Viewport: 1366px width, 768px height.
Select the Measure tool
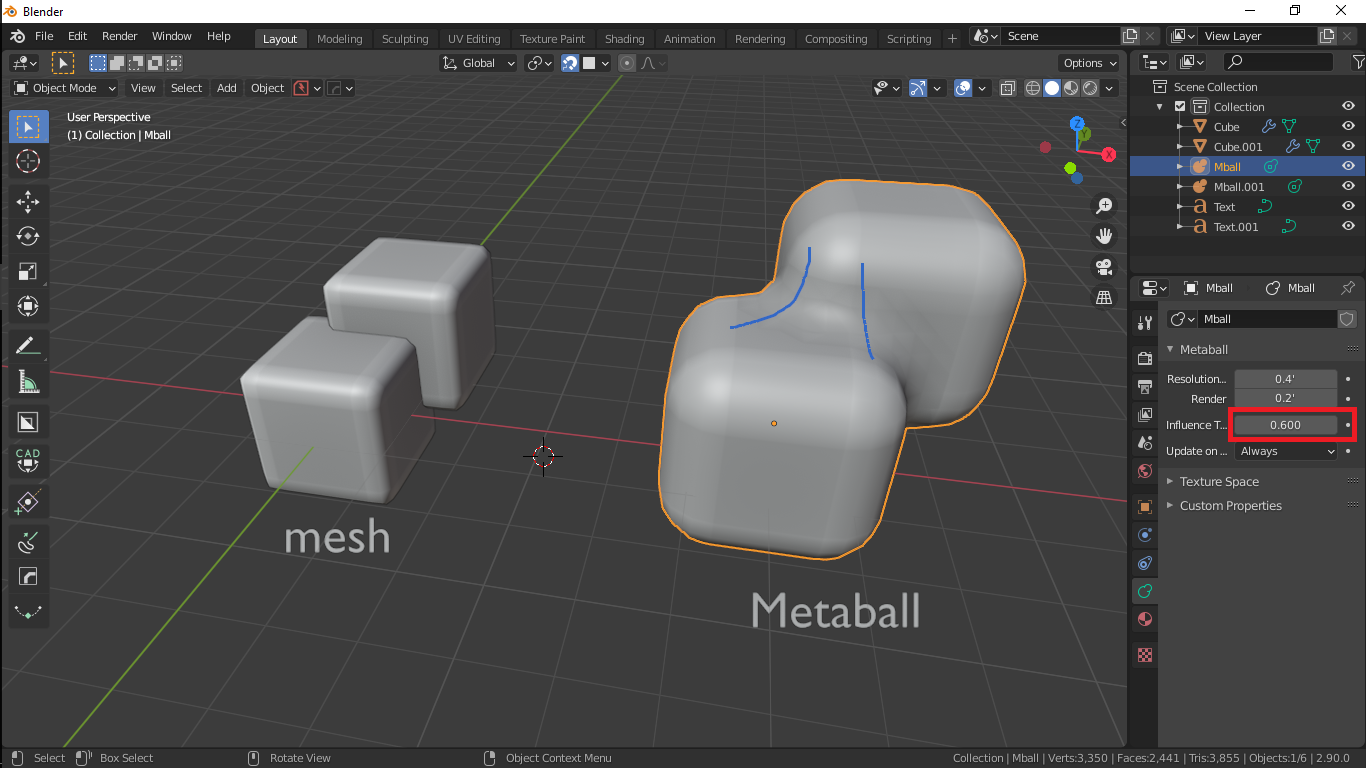coord(28,382)
